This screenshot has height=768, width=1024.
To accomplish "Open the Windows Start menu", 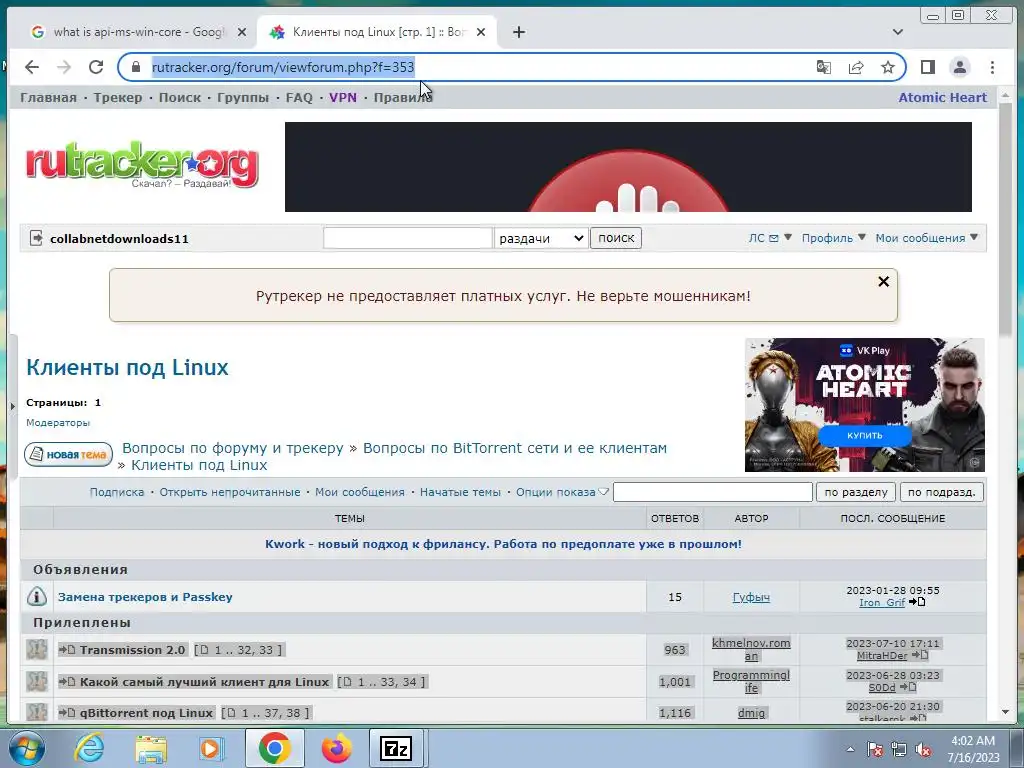I will tap(27, 748).
